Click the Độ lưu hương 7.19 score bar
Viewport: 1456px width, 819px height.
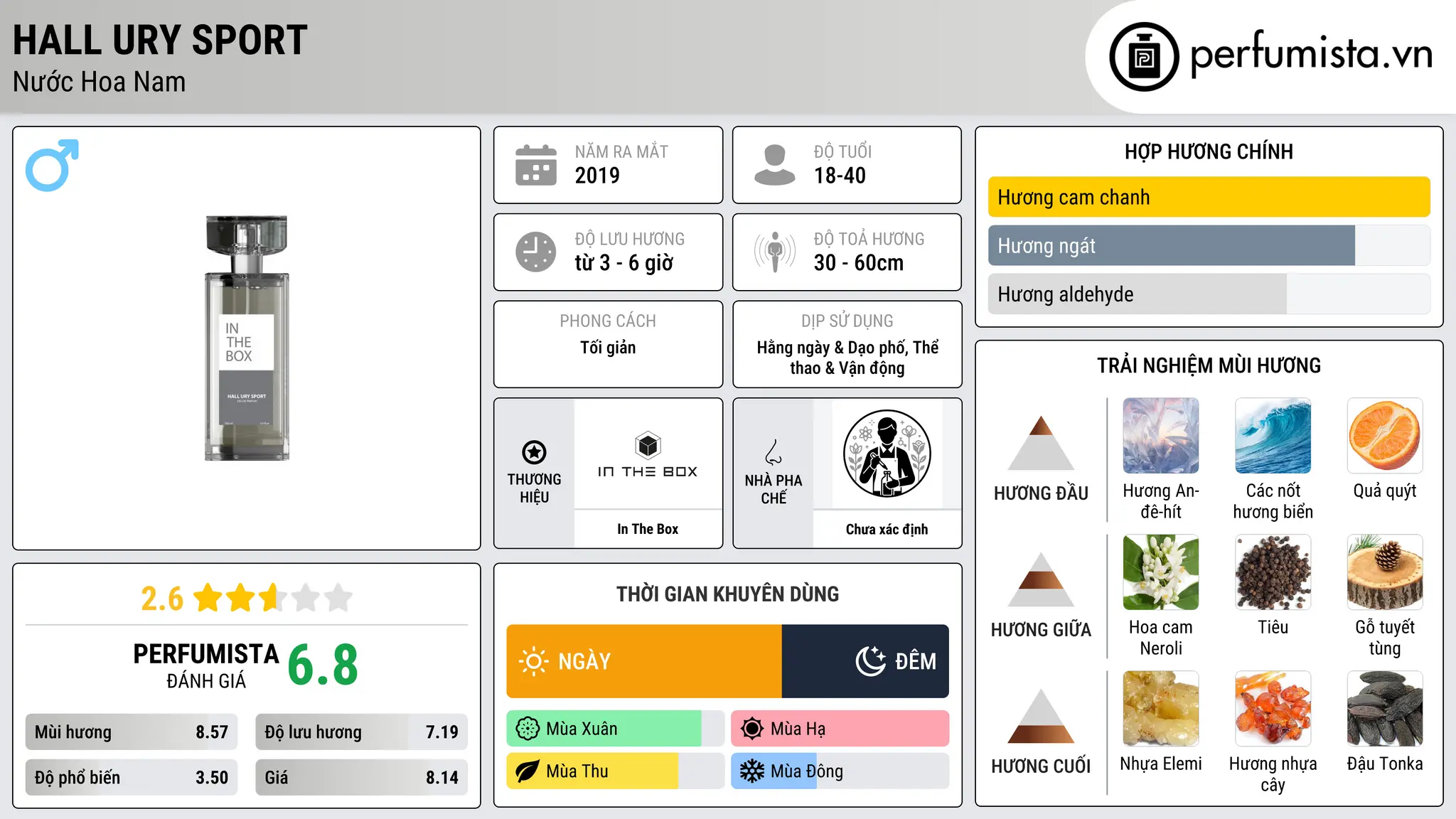click(361, 732)
